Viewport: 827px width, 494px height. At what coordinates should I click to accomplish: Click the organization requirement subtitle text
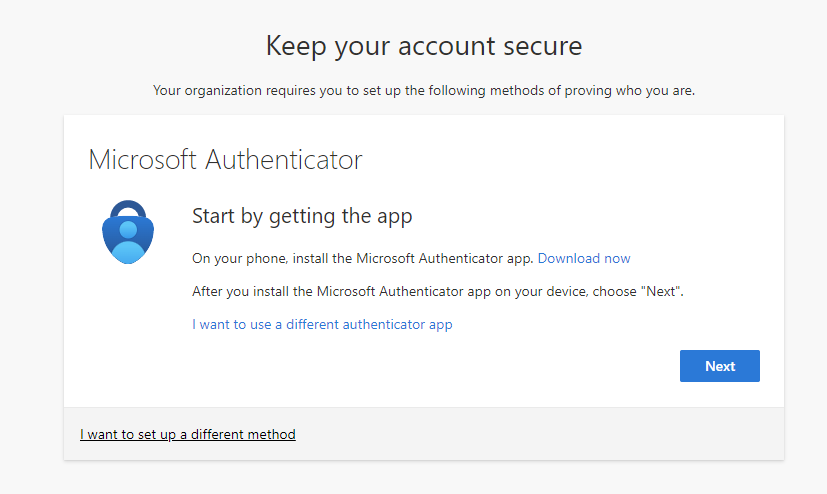click(x=424, y=91)
